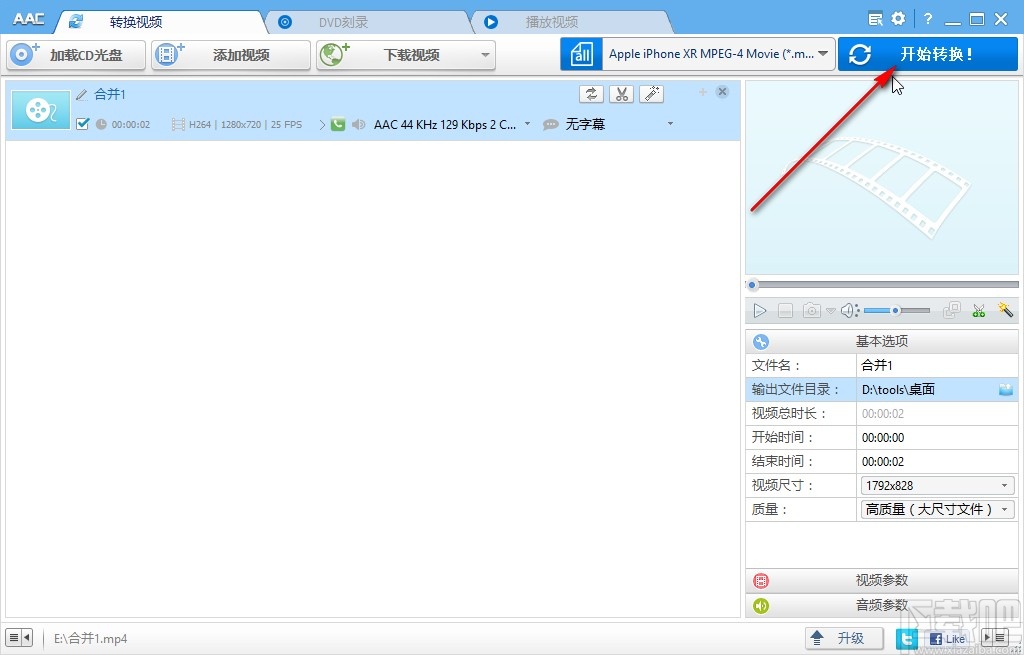Mute the preview player speaker icon
The width and height of the screenshot is (1024, 655).
[849, 310]
